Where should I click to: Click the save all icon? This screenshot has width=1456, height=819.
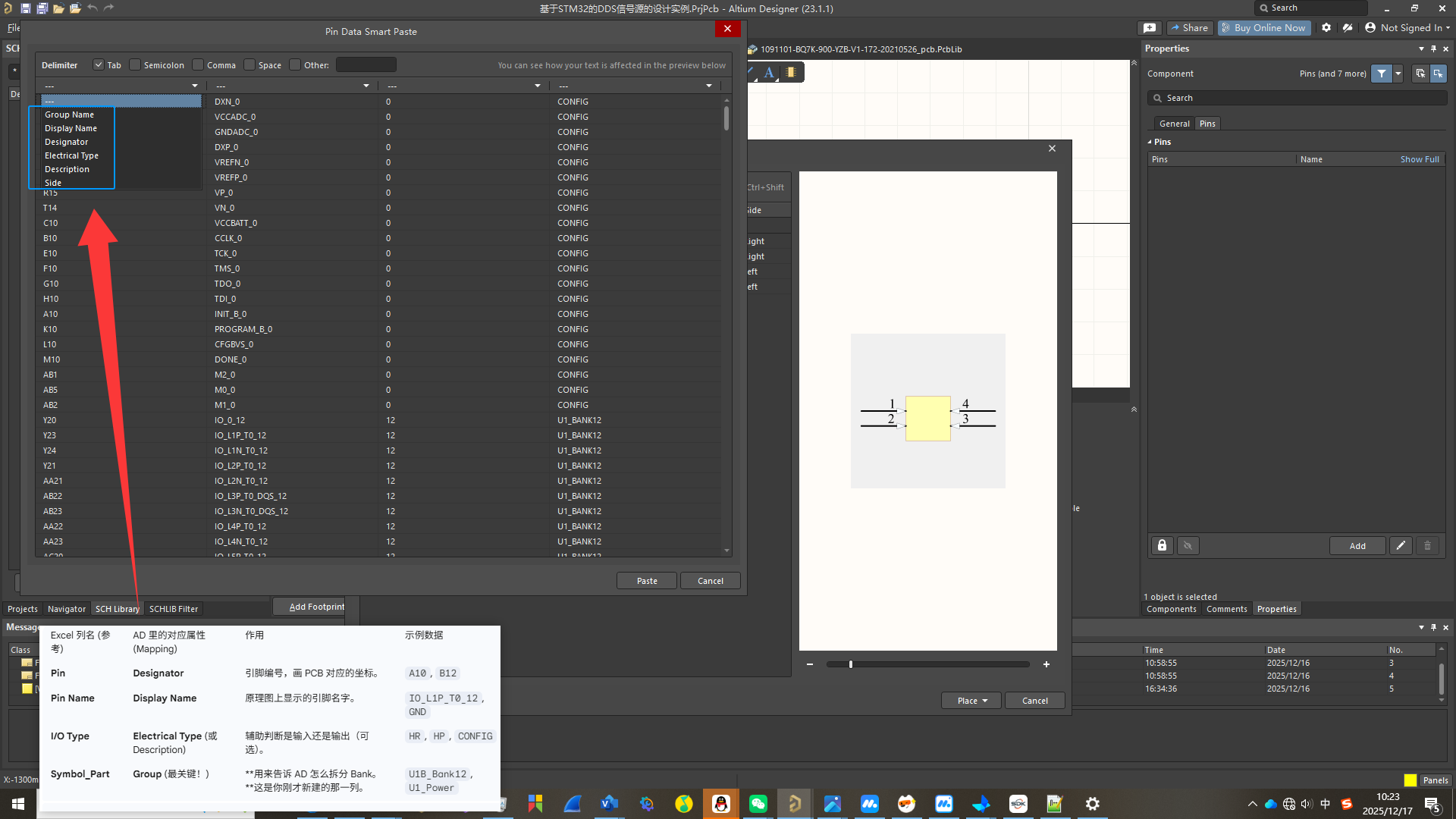point(42,8)
